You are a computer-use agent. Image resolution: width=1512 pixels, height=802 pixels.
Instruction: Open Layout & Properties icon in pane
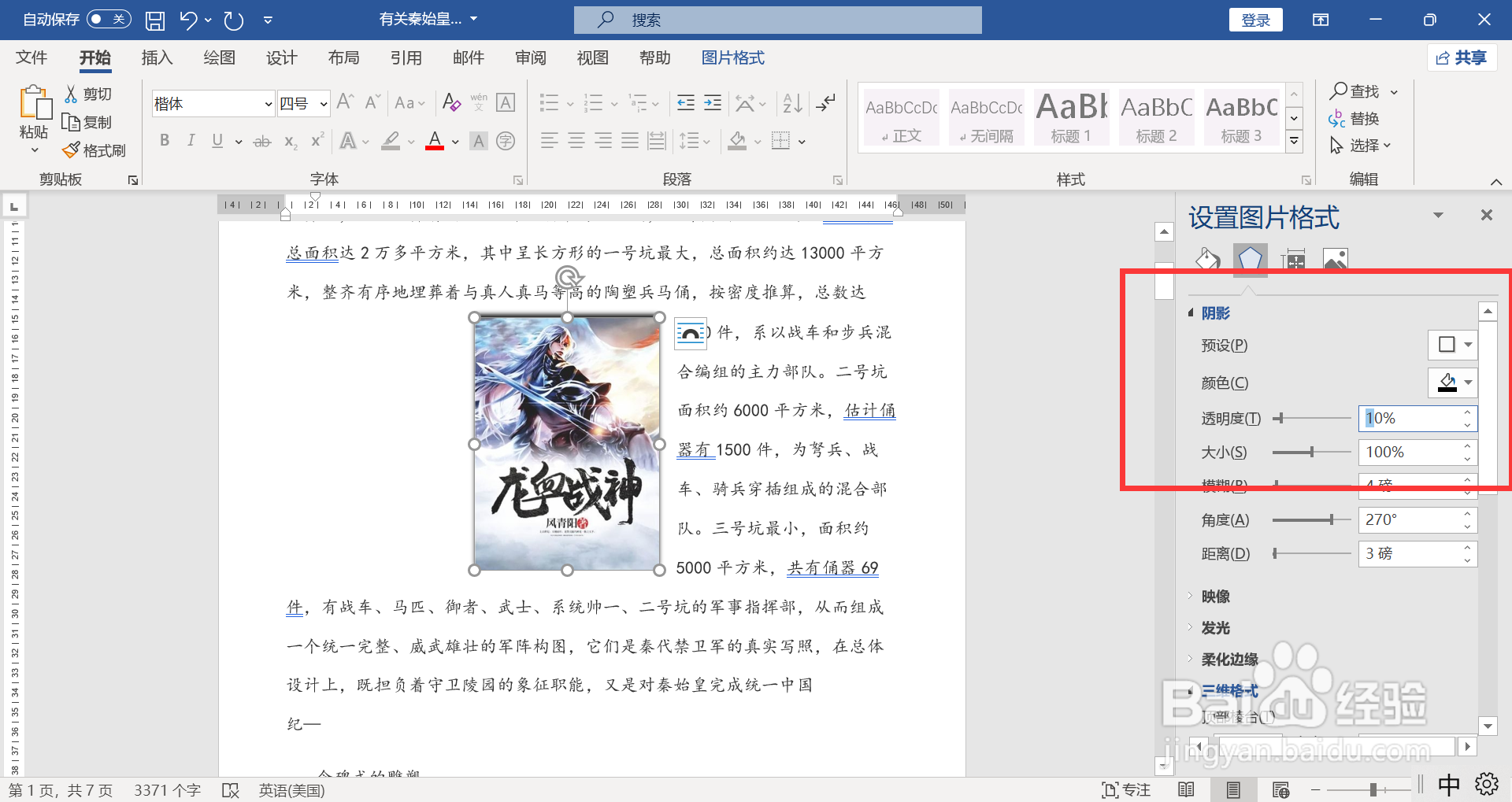(x=1293, y=259)
